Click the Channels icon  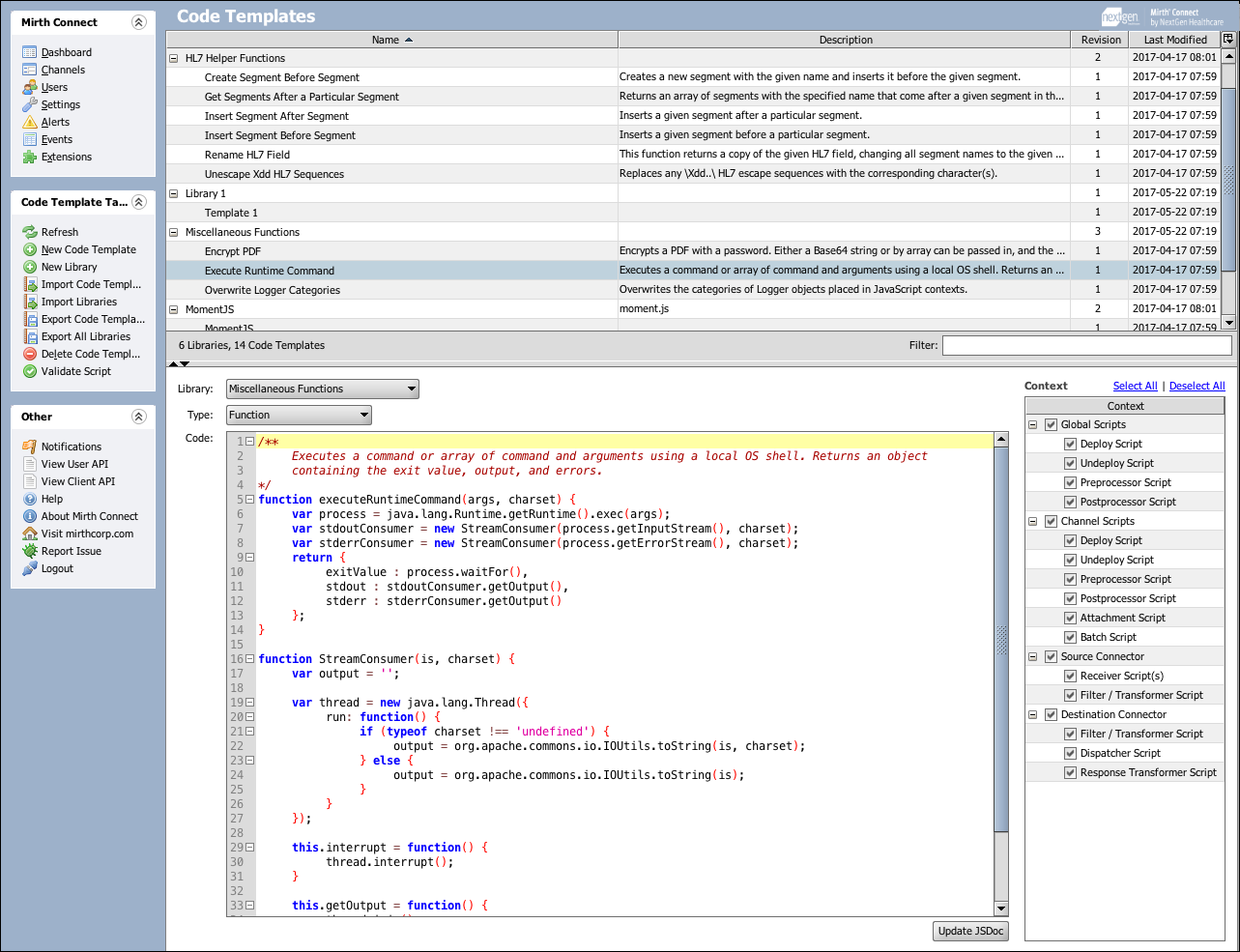point(30,70)
